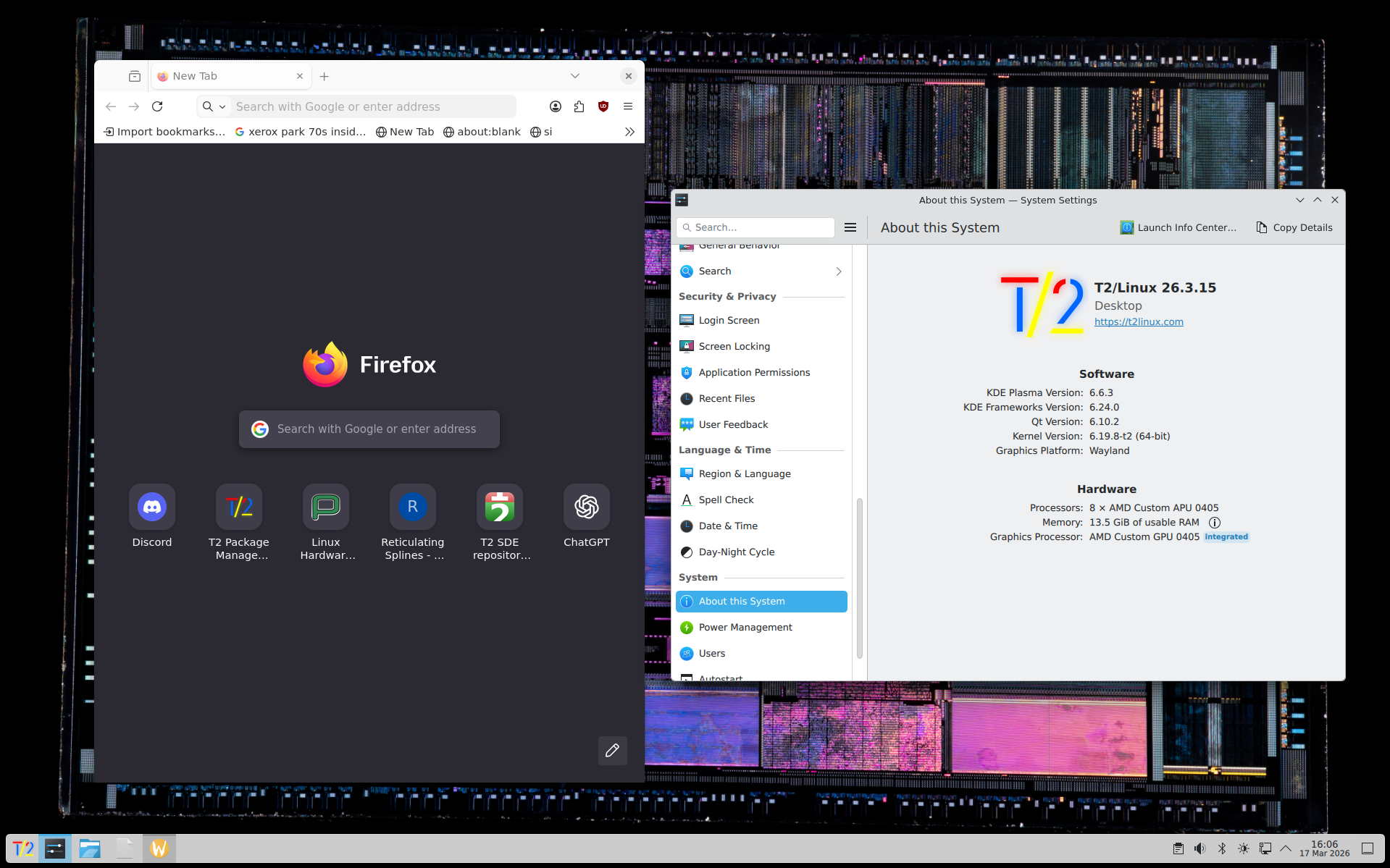
Task: Open Day-Night Cycle settings
Action: 761,552
